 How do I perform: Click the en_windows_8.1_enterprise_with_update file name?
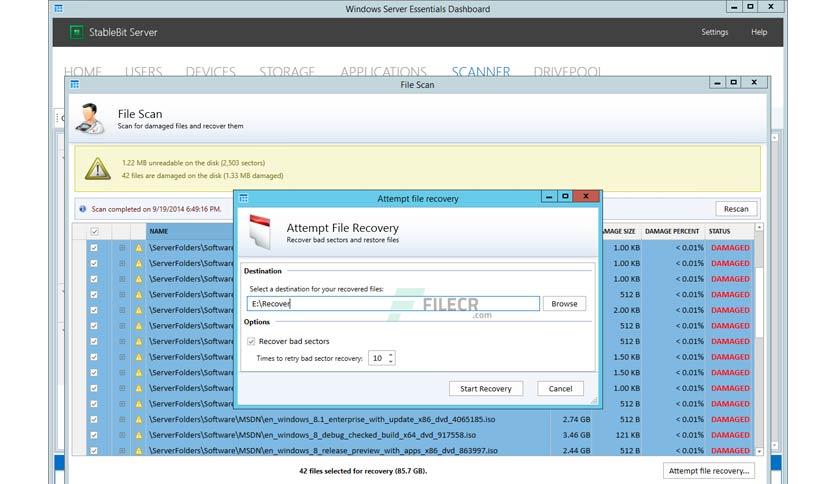click(x=322, y=420)
